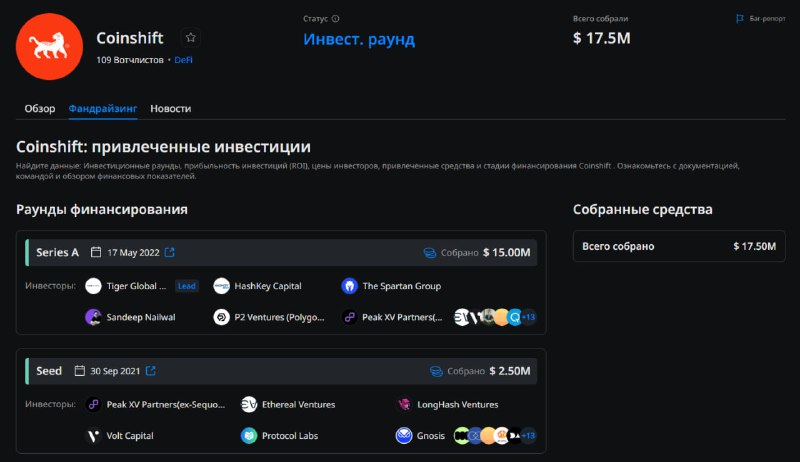Click the P2 Ventures logo

tap(221, 317)
